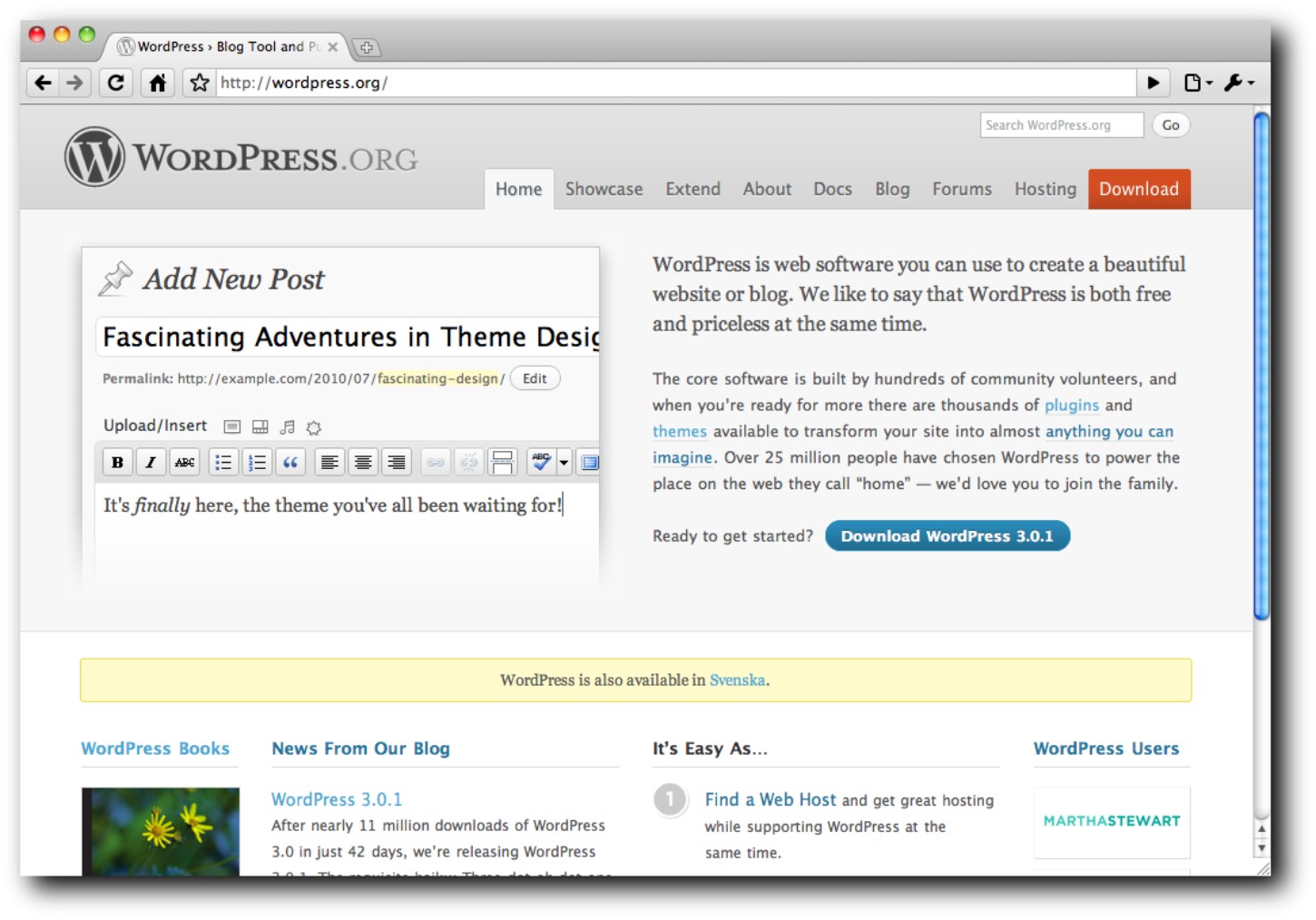
Task: Open the page menu icon
Action: (1198, 83)
